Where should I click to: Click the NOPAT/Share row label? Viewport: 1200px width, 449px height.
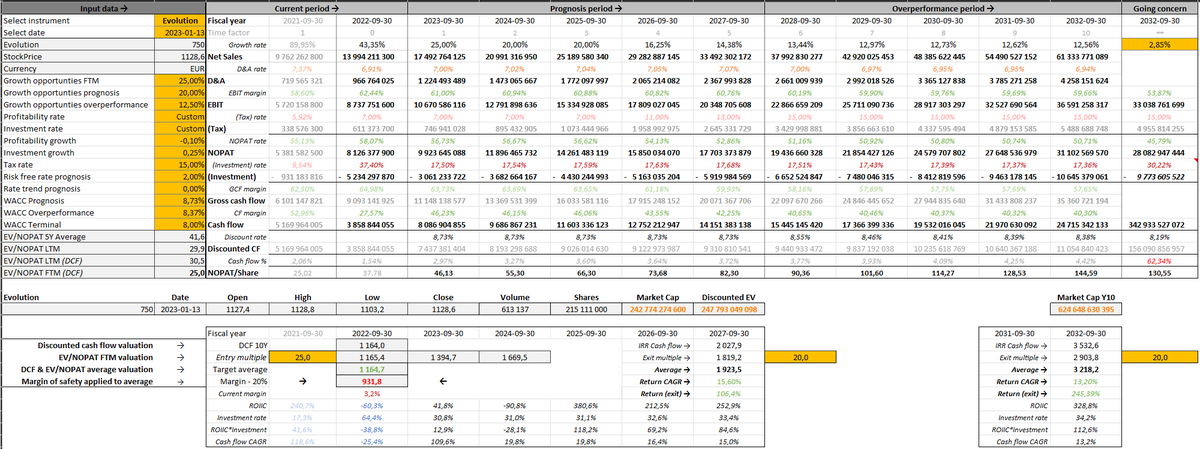coord(232,271)
